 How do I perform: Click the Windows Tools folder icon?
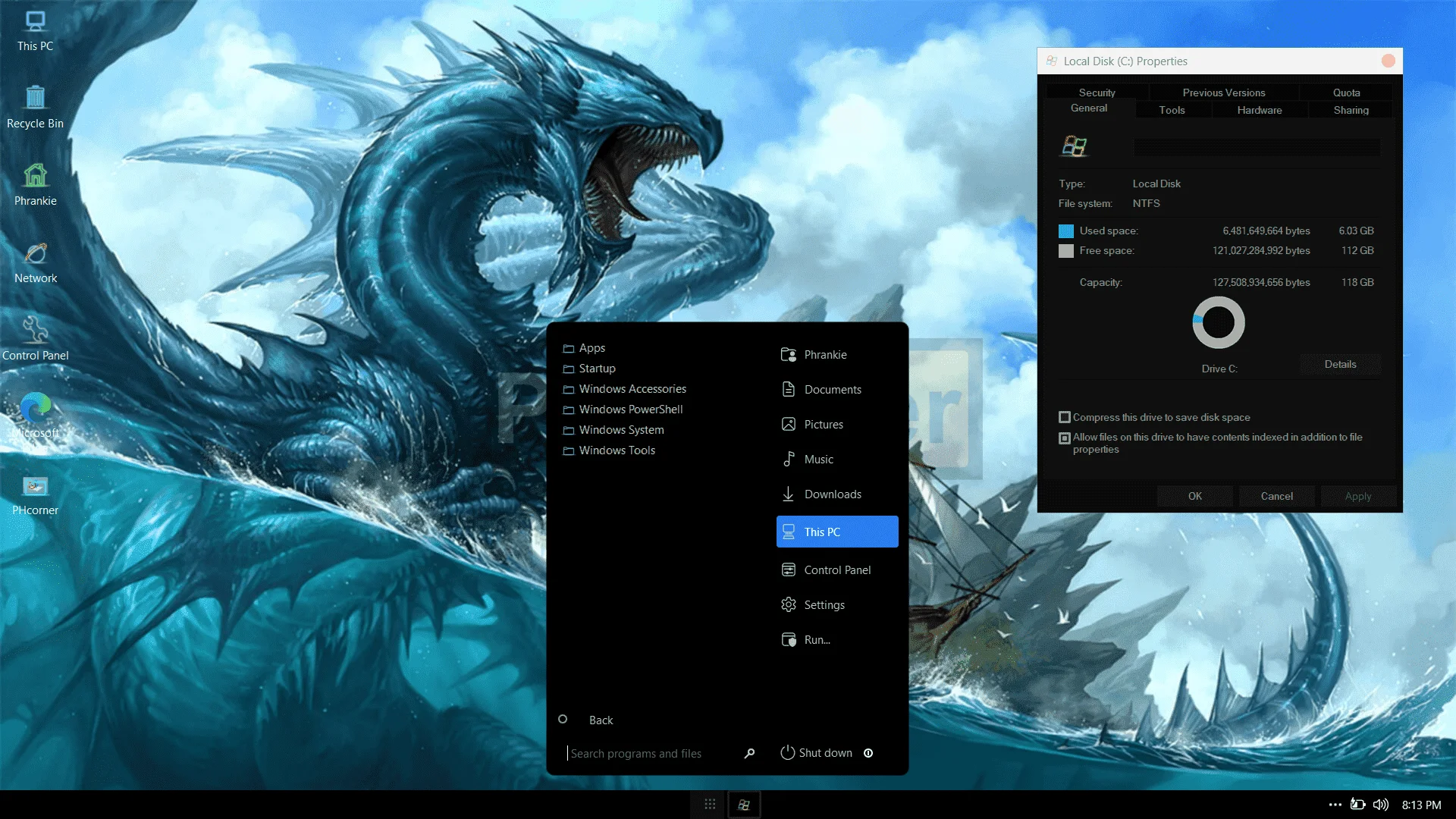click(x=568, y=450)
